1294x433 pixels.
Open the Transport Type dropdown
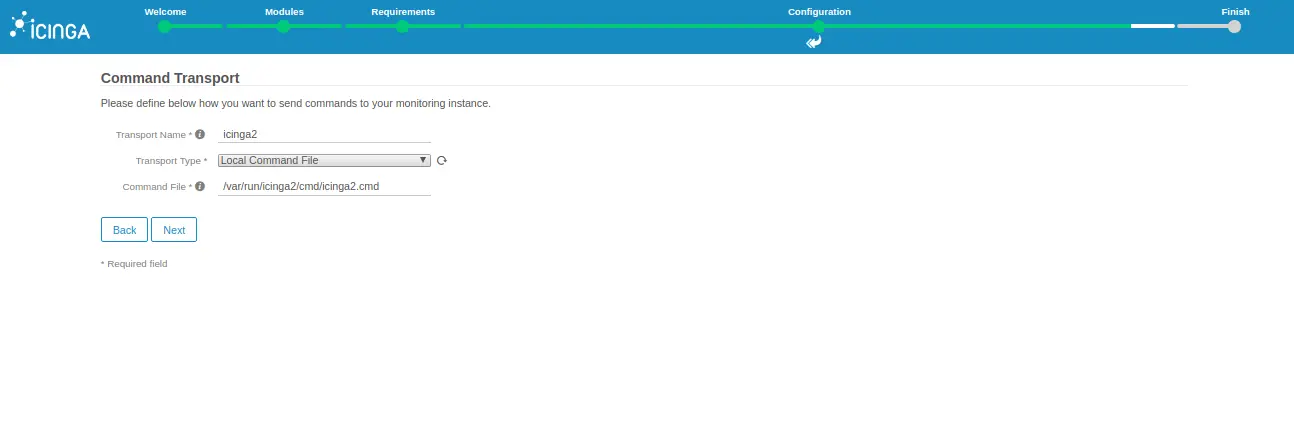pyautogui.click(x=324, y=160)
